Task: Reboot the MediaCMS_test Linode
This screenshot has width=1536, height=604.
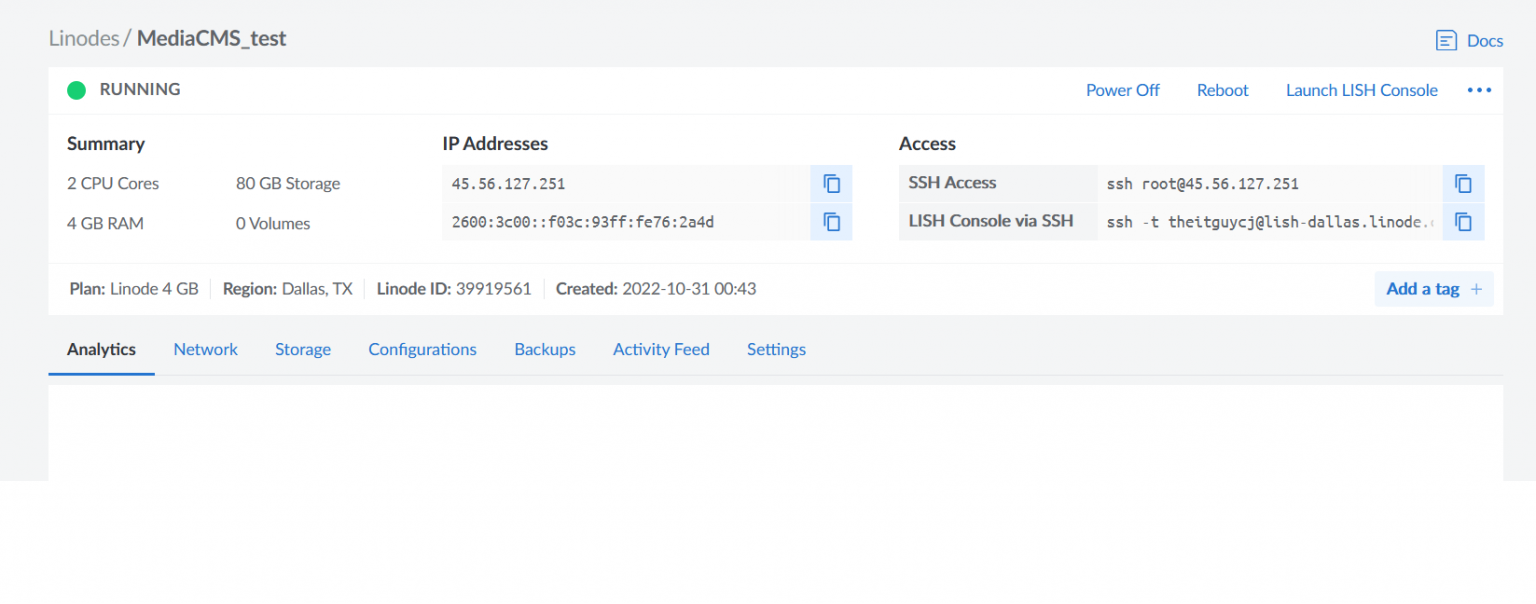Action: 1222,90
